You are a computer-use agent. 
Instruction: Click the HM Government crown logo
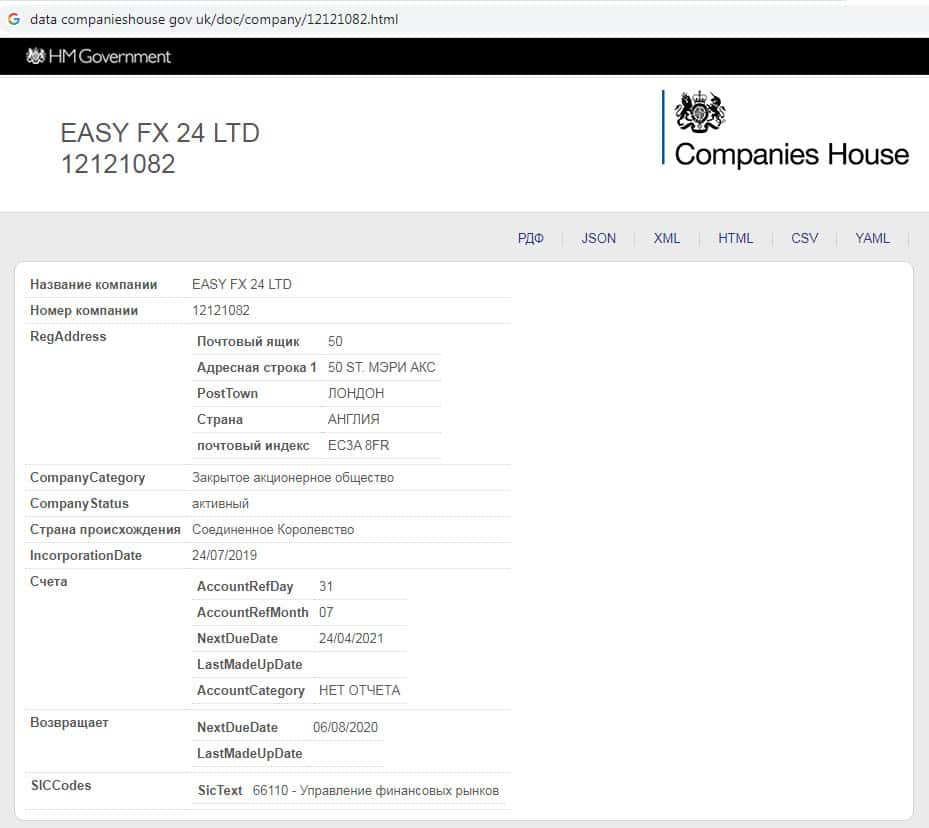[36, 56]
